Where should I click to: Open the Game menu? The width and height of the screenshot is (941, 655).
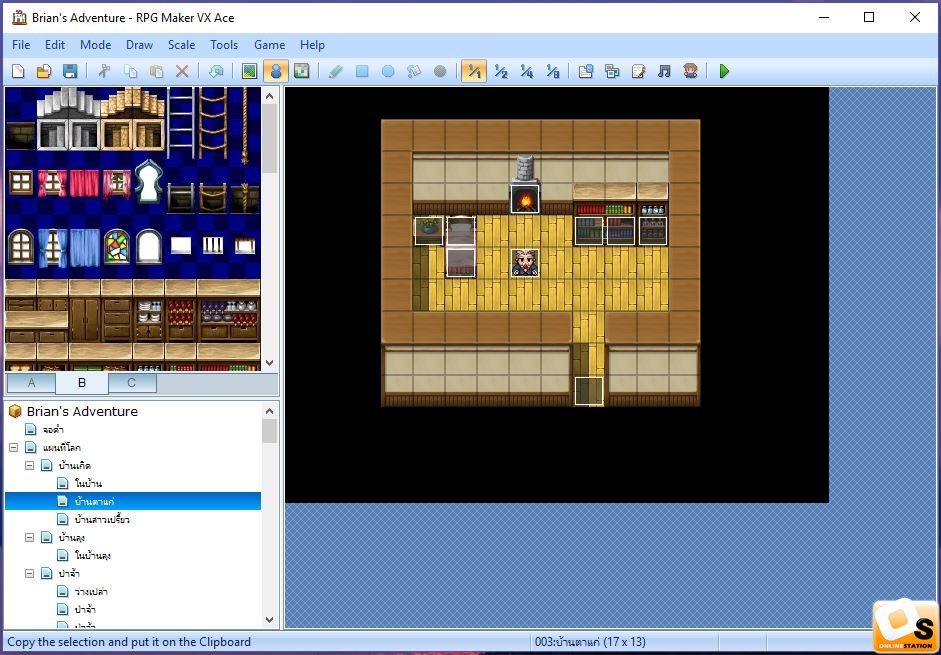pyautogui.click(x=269, y=45)
